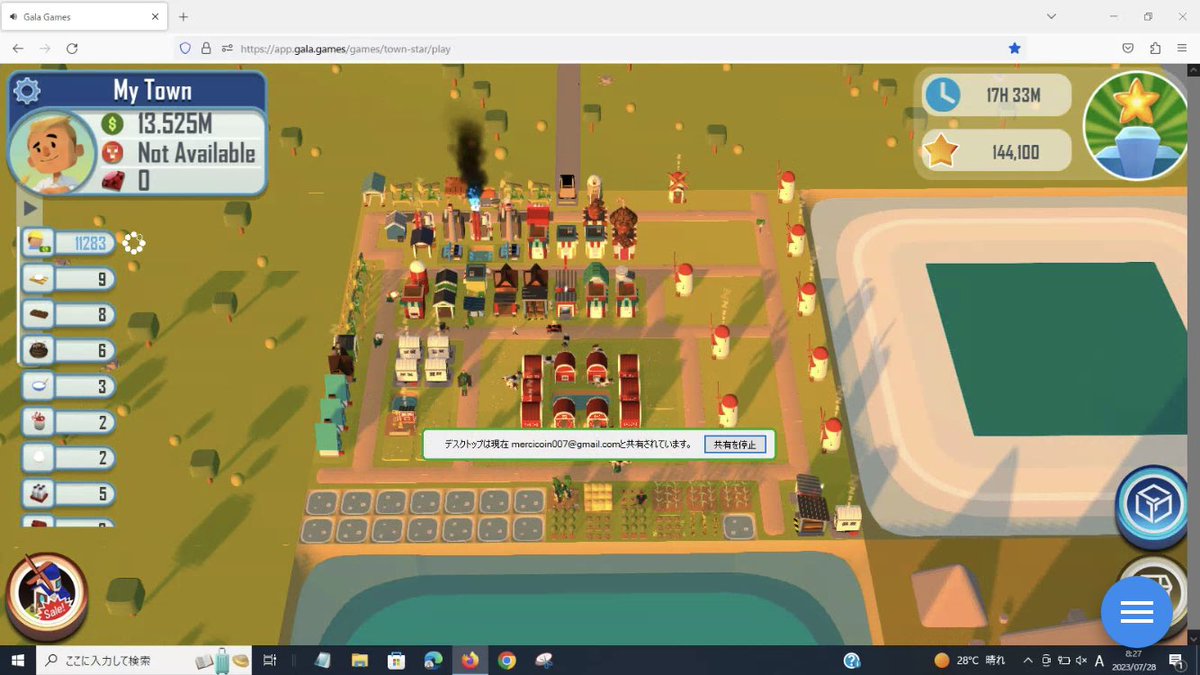Click the red Not Available pollution icon
1200x675 pixels.
[x=113, y=152]
